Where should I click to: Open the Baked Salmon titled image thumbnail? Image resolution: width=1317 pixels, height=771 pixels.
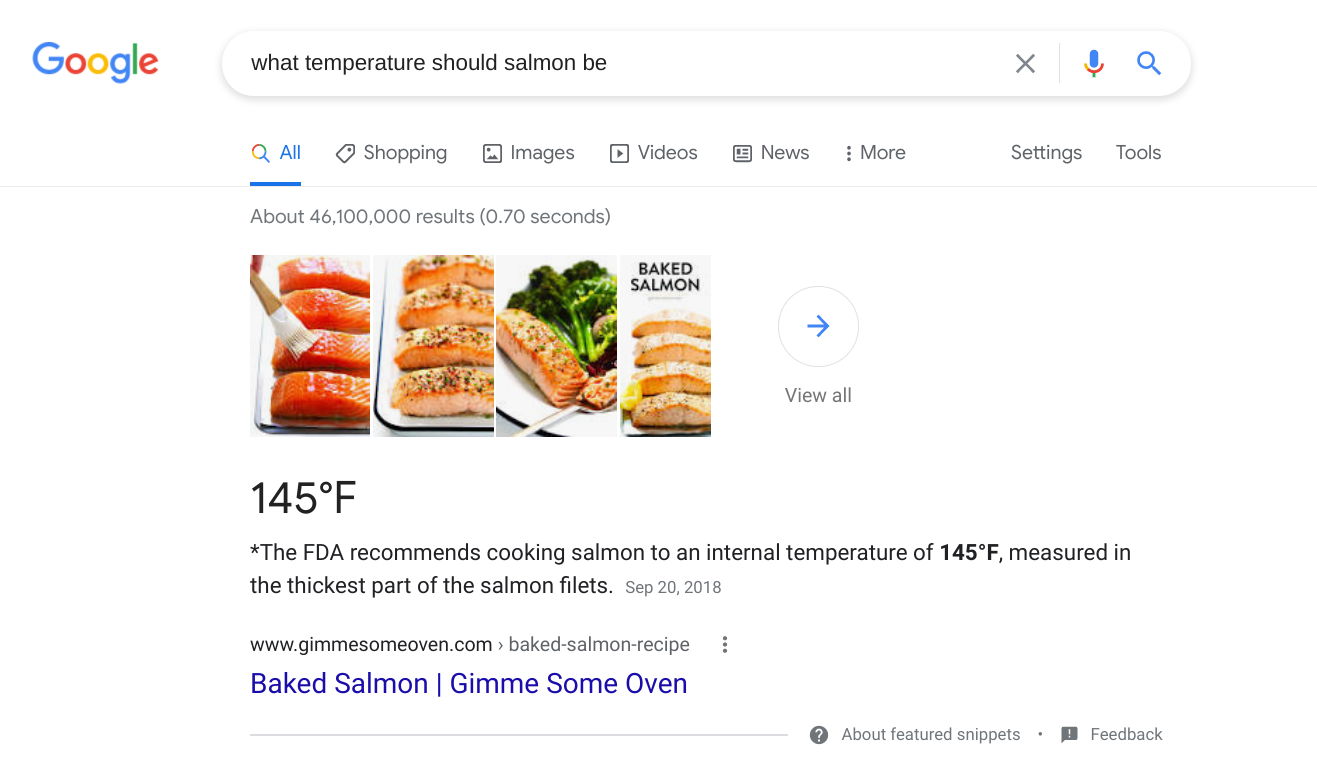click(x=666, y=346)
